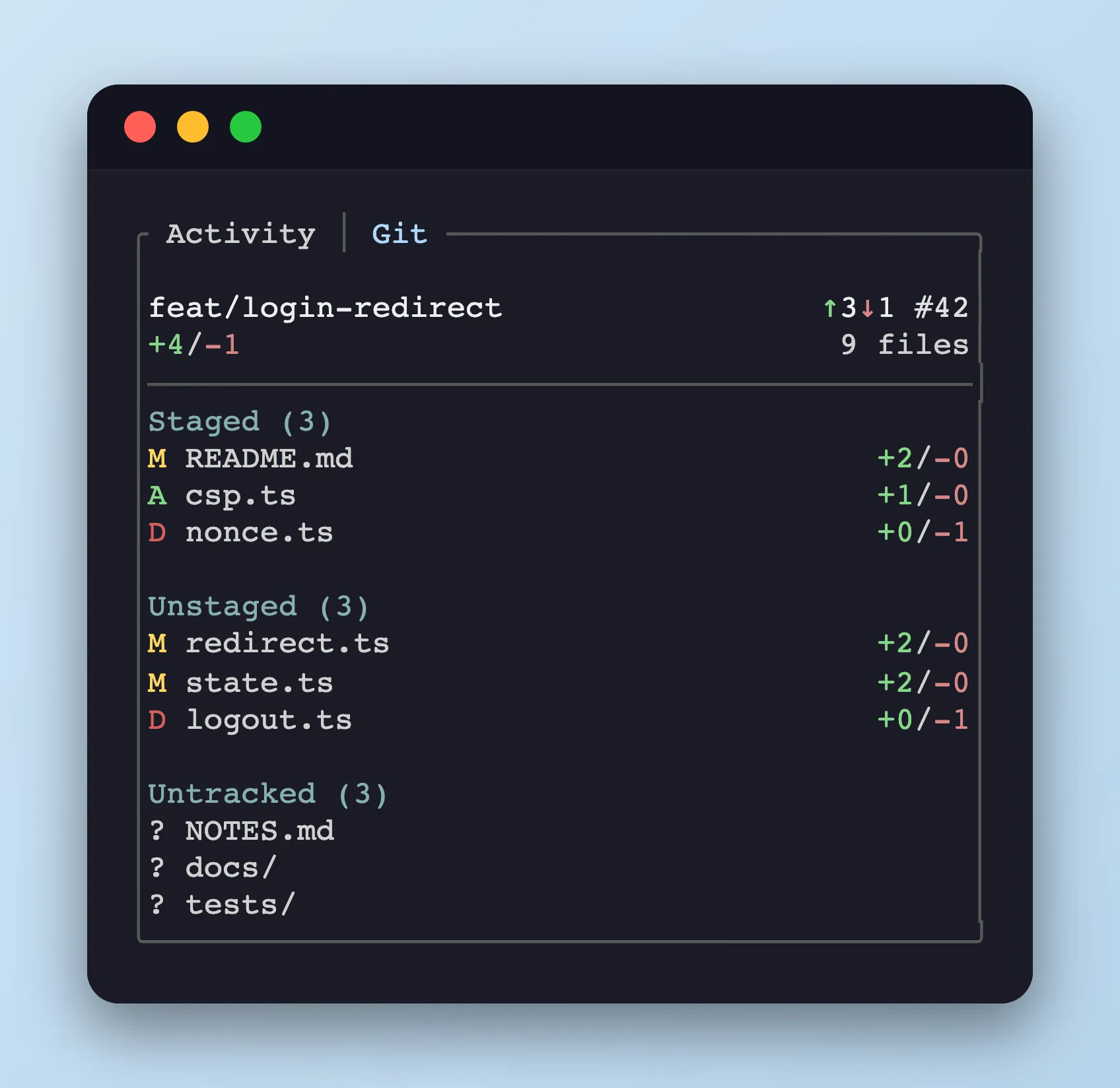Viewport: 1120px width, 1088px height.
Task: Click the +4/-1 diff stat indicator
Action: (194, 343)
